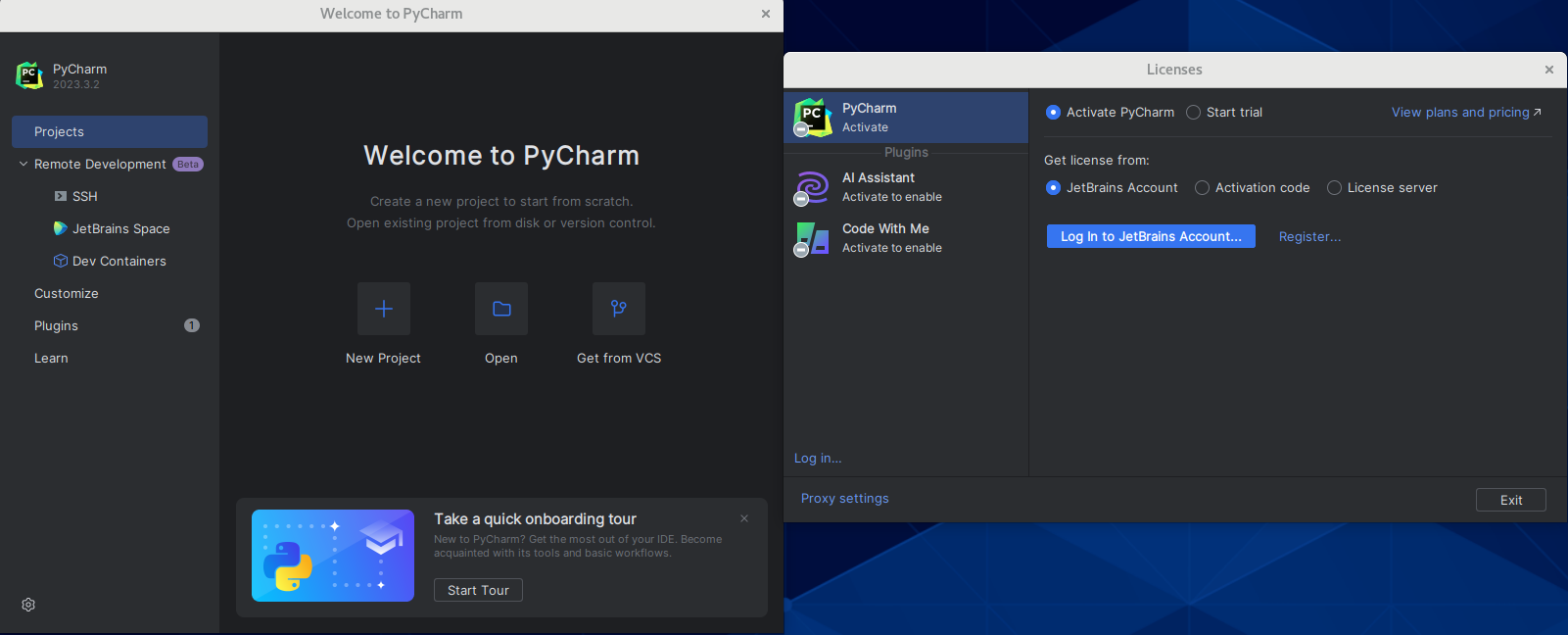Screen dimensions: 1568x635
Task: Choose Activation code license source
Action: (1203, 188)
